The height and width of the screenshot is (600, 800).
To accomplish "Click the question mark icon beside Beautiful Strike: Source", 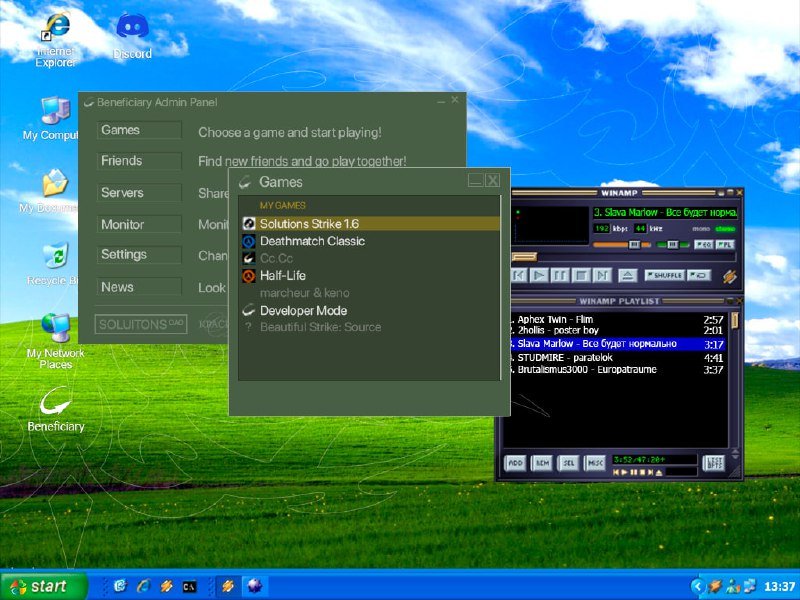I will pos(248,327).
